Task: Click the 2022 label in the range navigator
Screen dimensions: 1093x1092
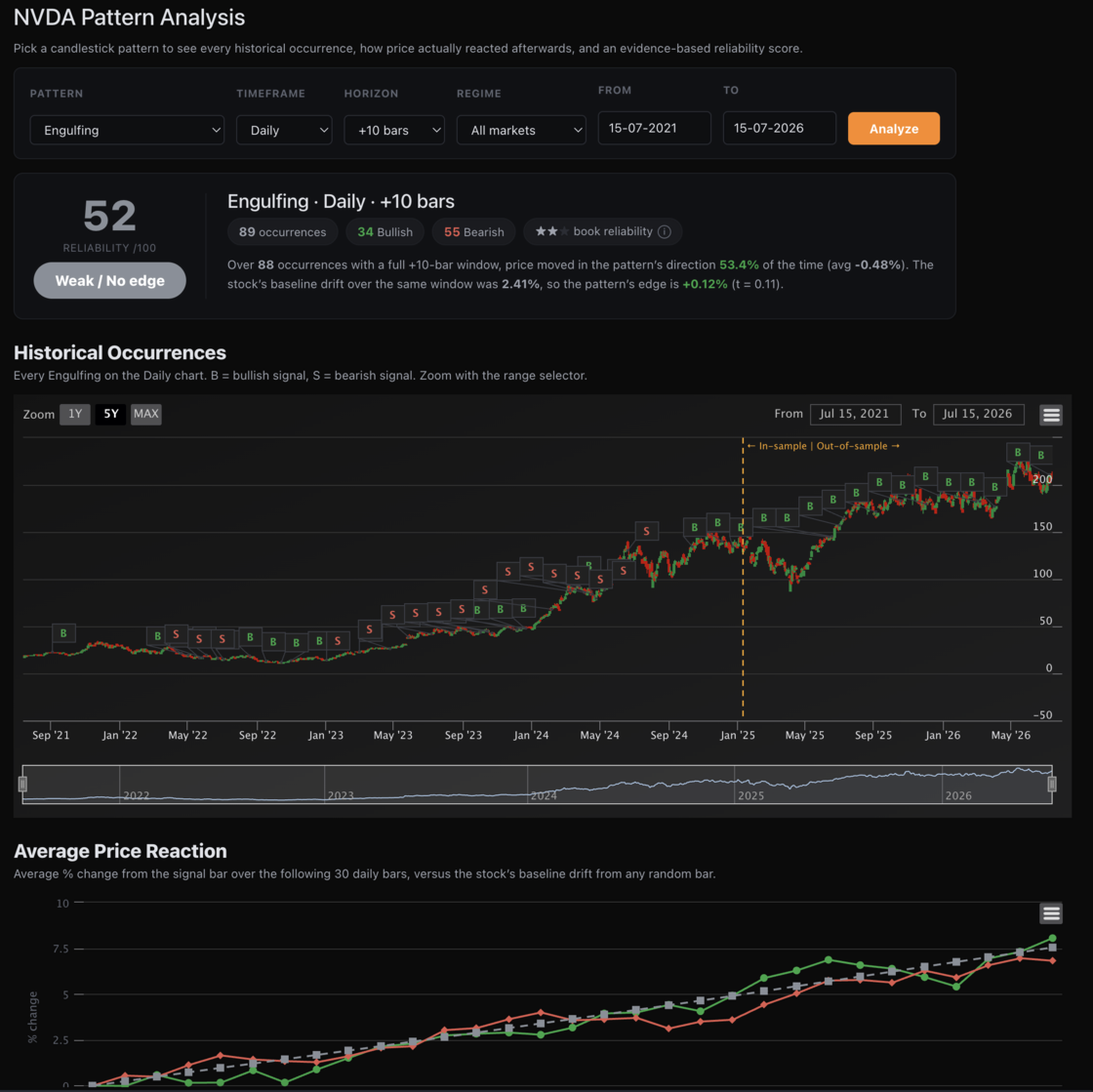Action: 136,796
